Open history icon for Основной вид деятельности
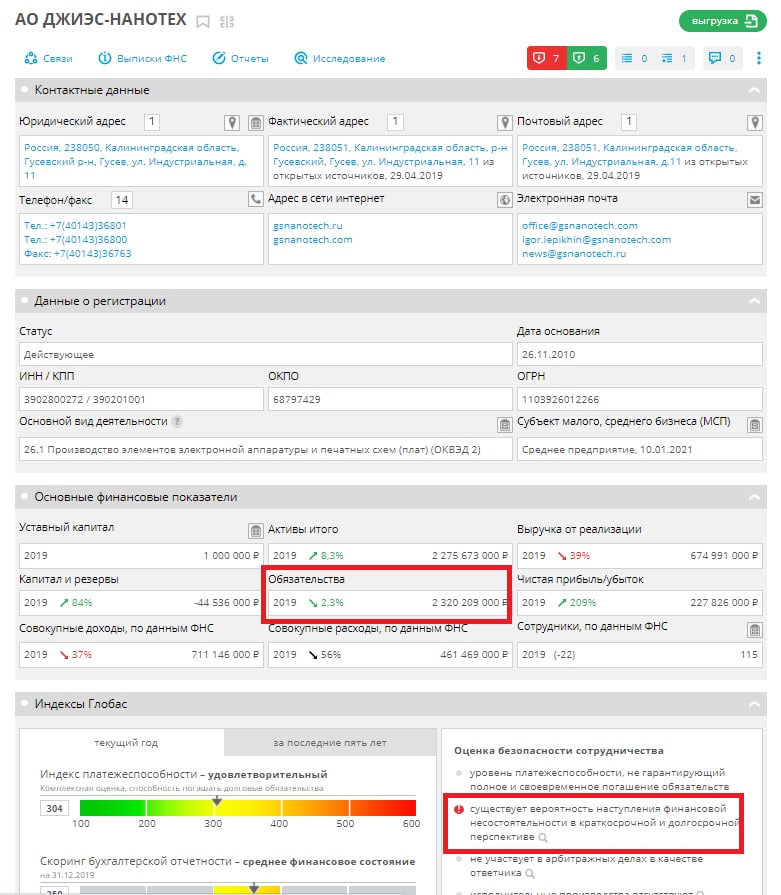The width and height of the screenshot is (781, 895). 505,425
